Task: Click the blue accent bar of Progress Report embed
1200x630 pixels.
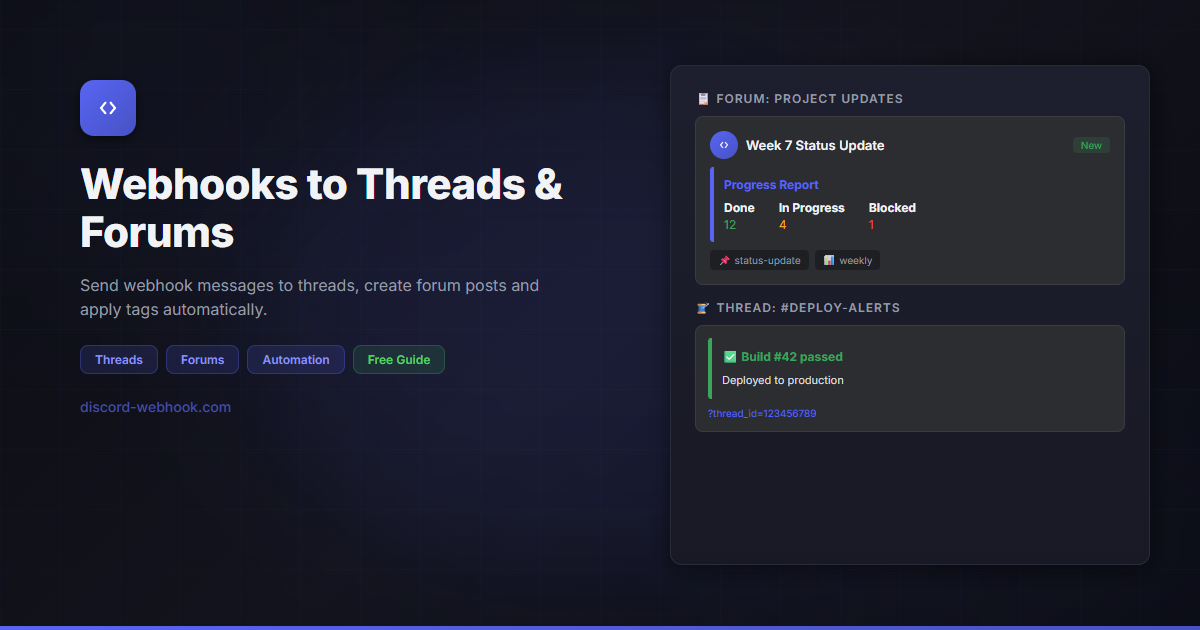Action: [x=712, y=205]
